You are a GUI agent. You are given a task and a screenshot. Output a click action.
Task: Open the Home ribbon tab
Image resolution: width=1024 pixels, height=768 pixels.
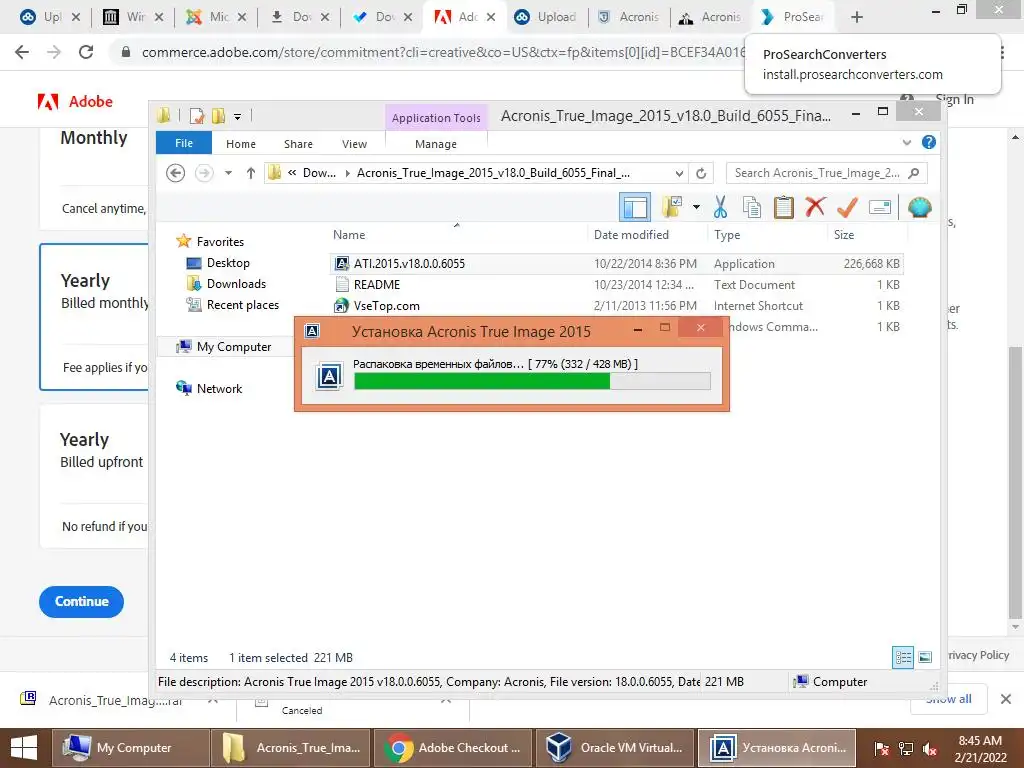(240, 144)
